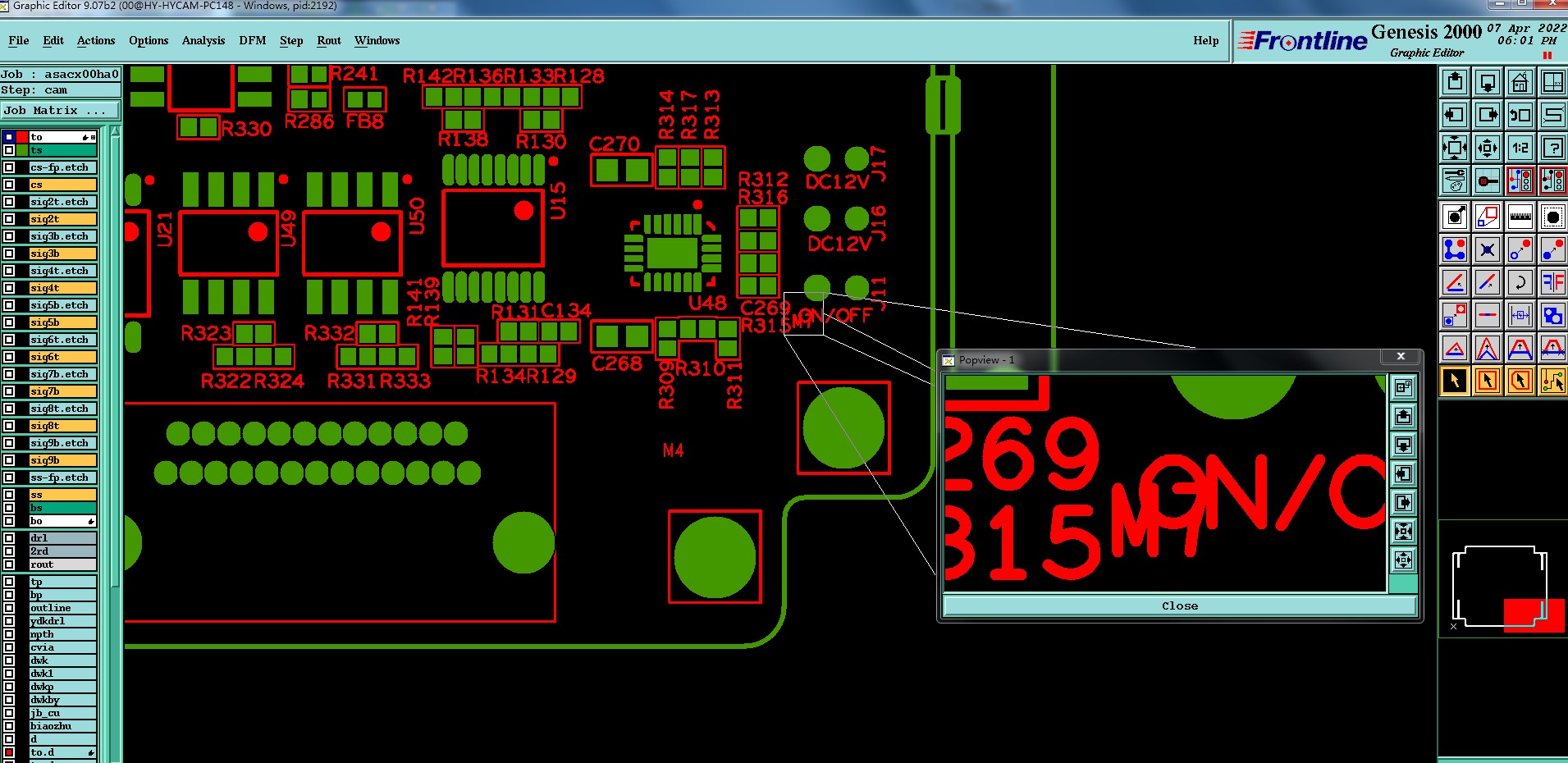Click the wrench and palette options icon
The image size is (1568, 763).
click(x=1454, y=180)
